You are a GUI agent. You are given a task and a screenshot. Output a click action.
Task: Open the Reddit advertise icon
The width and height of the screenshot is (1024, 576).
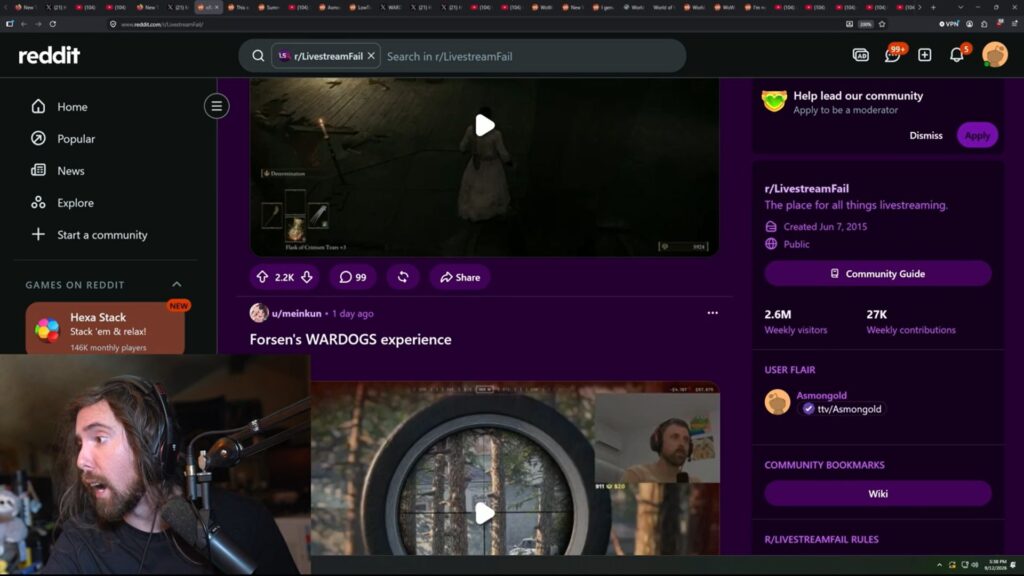coord(860,56)
